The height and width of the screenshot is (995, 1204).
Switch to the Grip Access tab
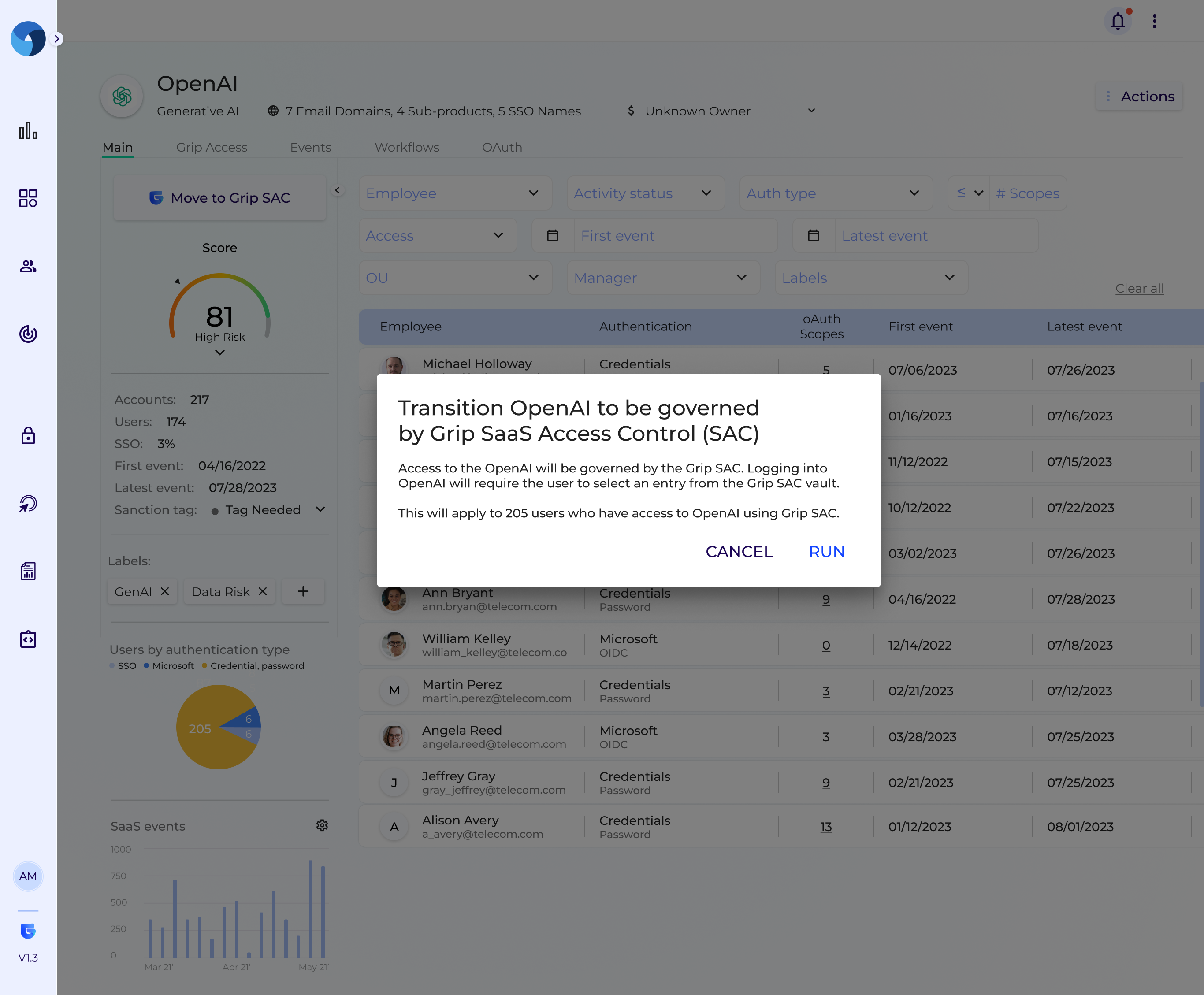[x=212, y=147]
